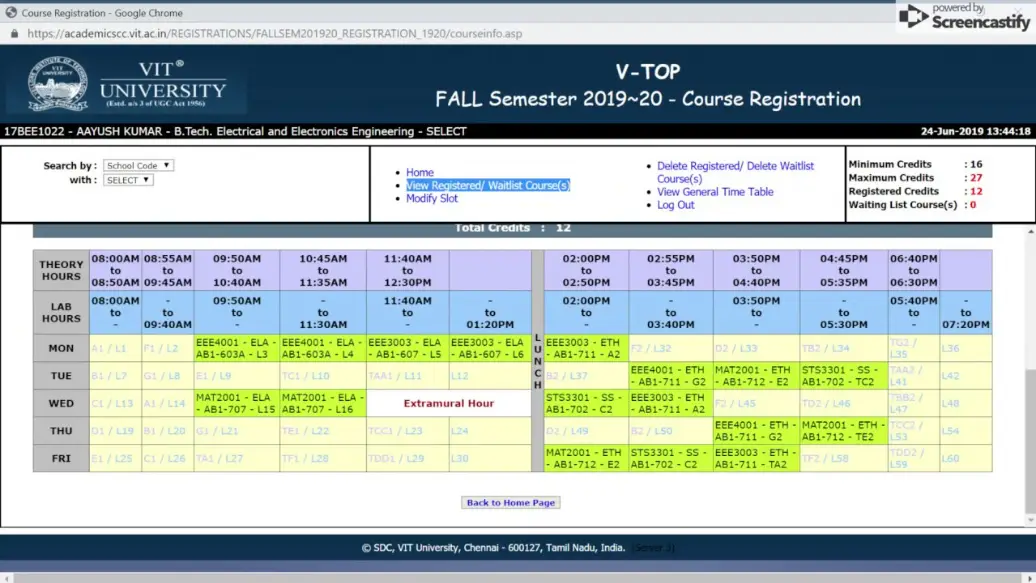Click the Minimum Credits value 16

(976, 164)
